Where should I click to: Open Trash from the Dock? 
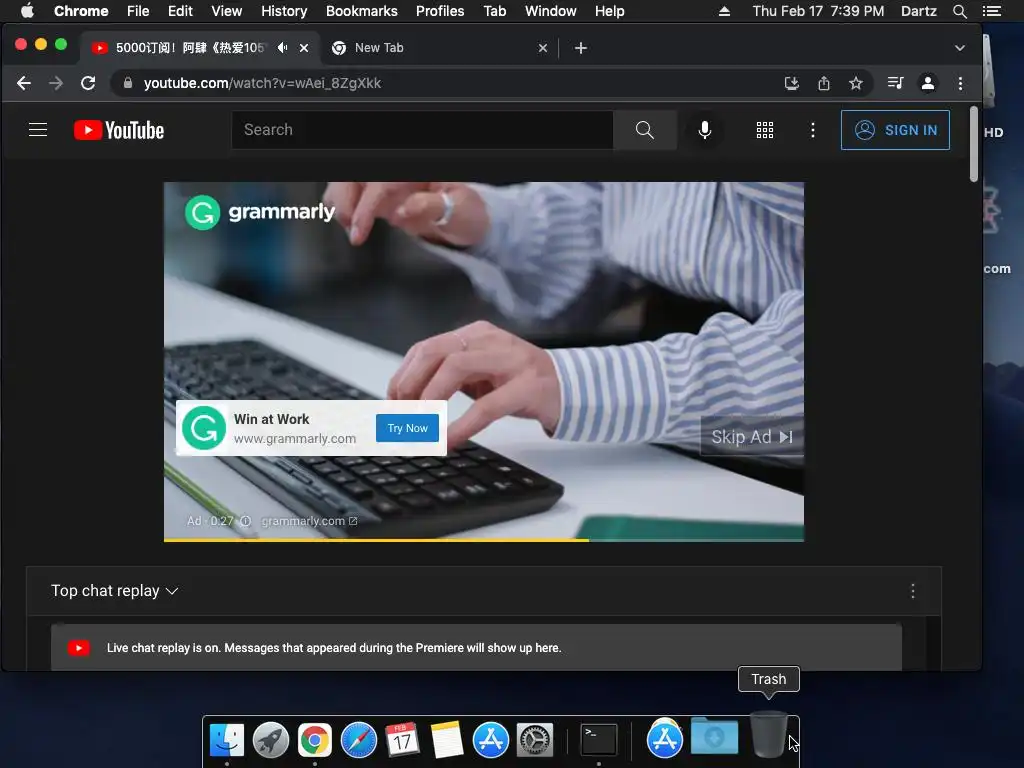pyautogui.click(x=768, y=735)
